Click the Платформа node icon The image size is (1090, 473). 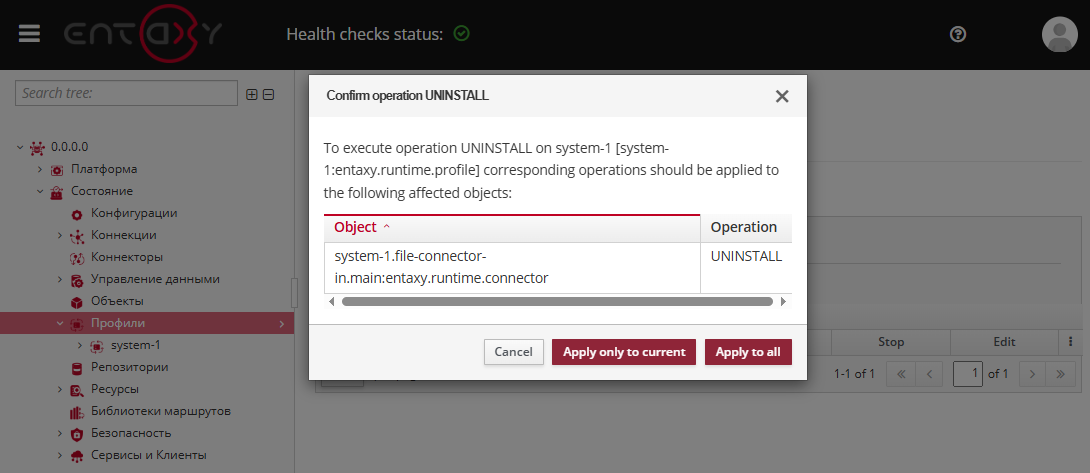point(57,170)
